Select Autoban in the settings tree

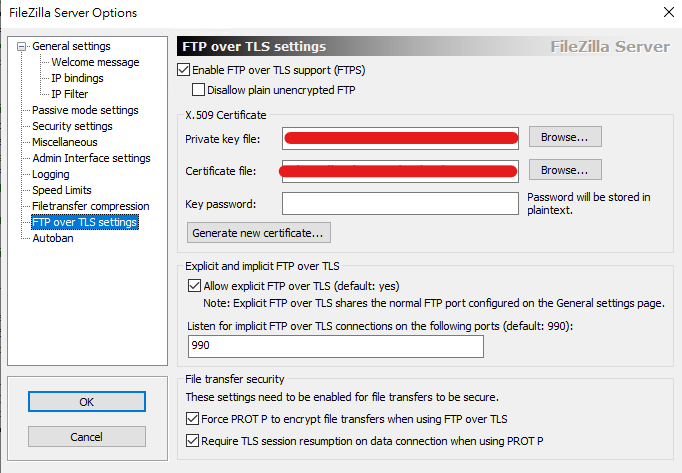tap(53, 238)
